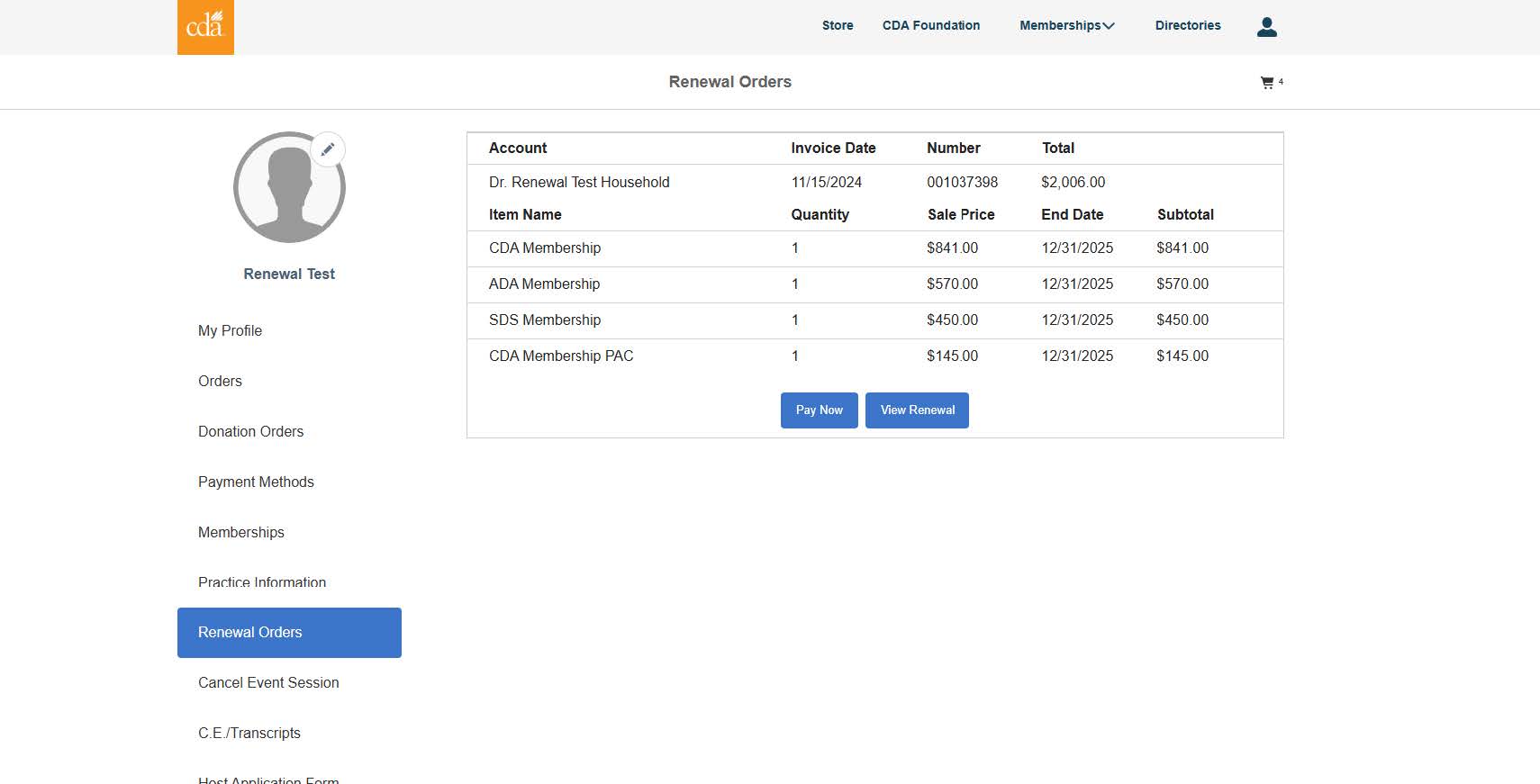The image size is (1540, 784).
Task: Open Payment Methods in sidebar
Action: click(x=256, y=482)
